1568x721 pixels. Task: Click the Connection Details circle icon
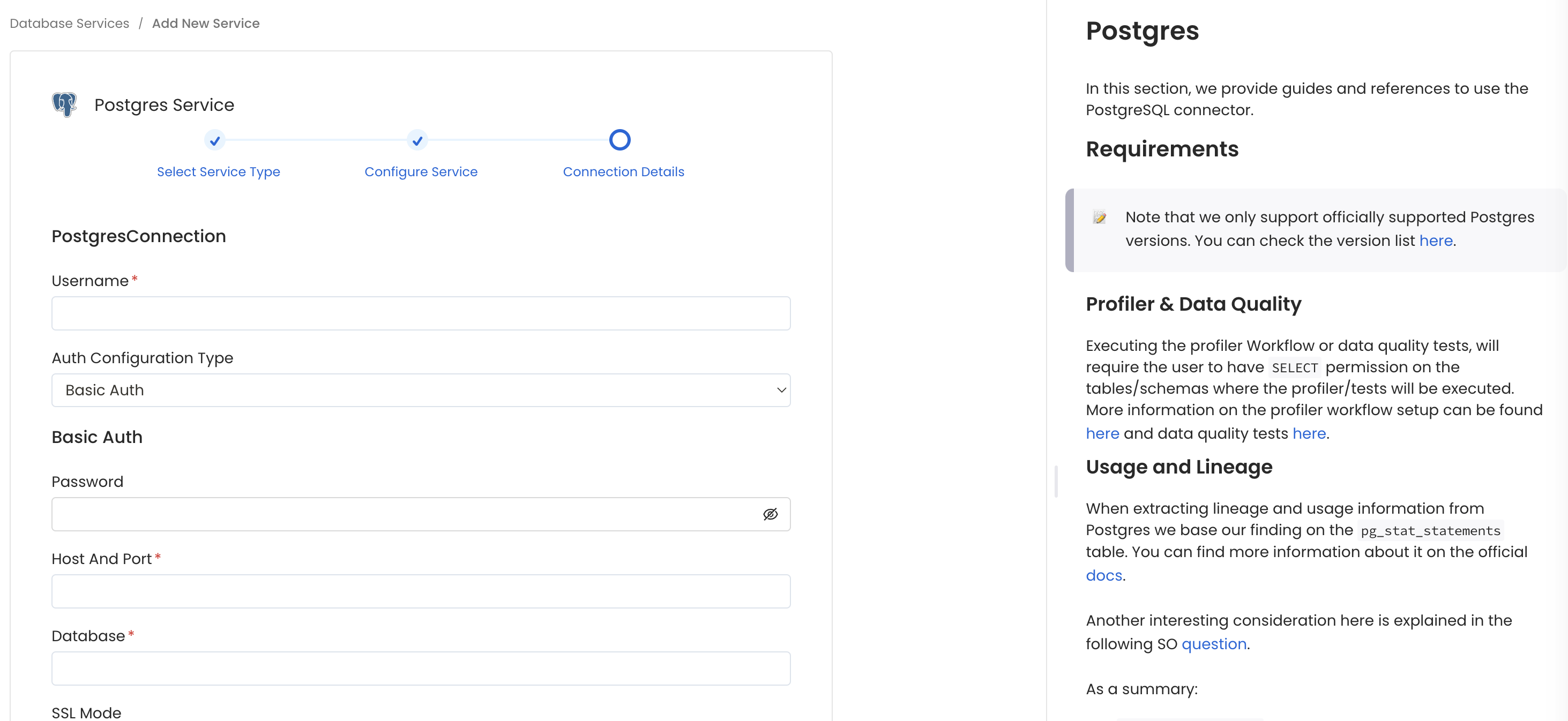point(620,140)
